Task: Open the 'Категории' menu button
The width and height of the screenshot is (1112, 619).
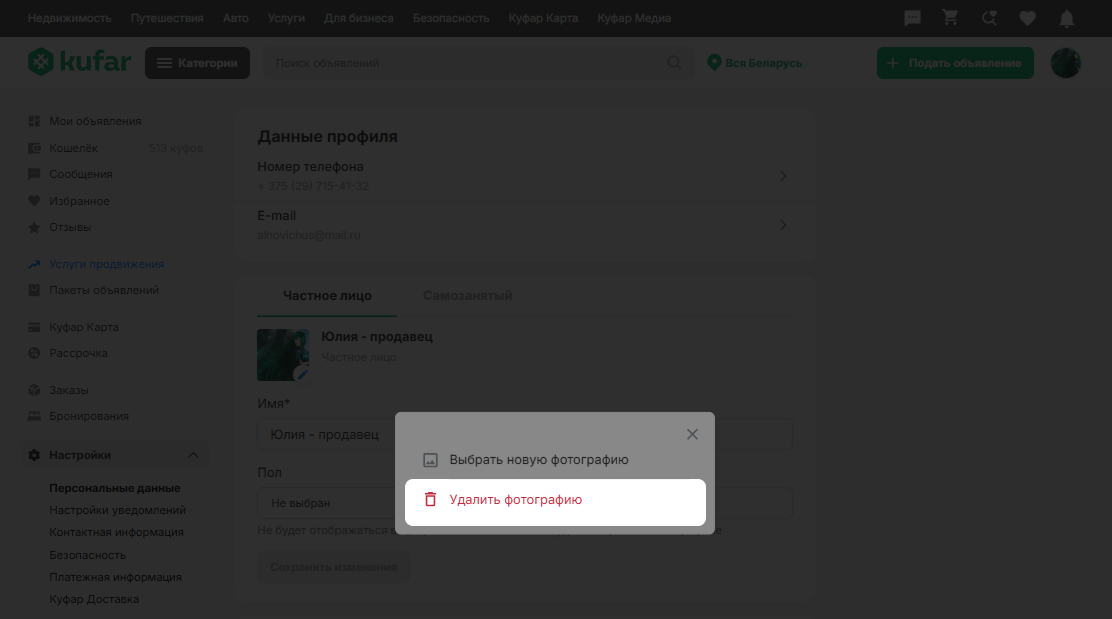Action: tap(197, 63)
